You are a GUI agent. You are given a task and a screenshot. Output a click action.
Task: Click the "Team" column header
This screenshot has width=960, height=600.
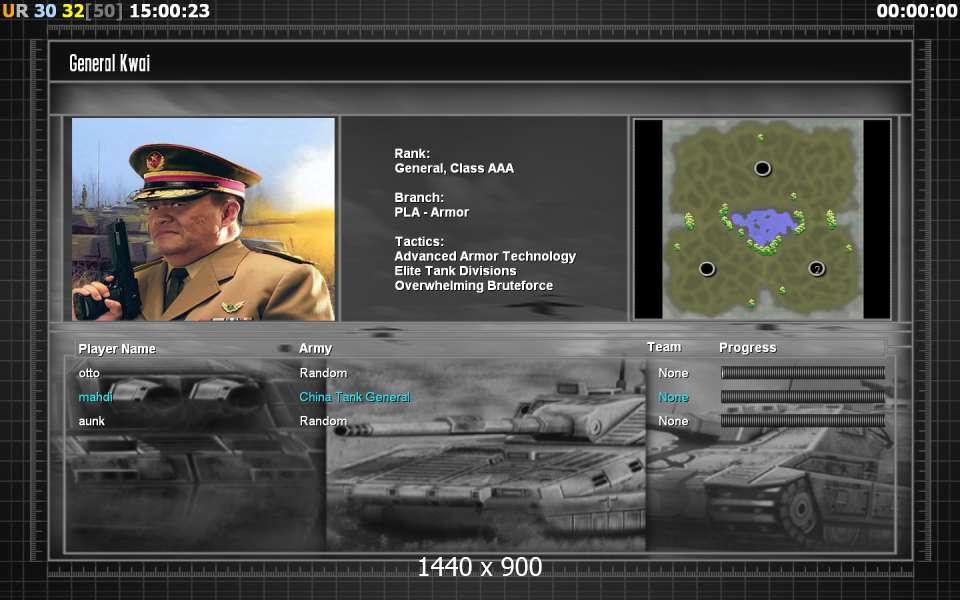pyautogui.click(x=664, y=347)
